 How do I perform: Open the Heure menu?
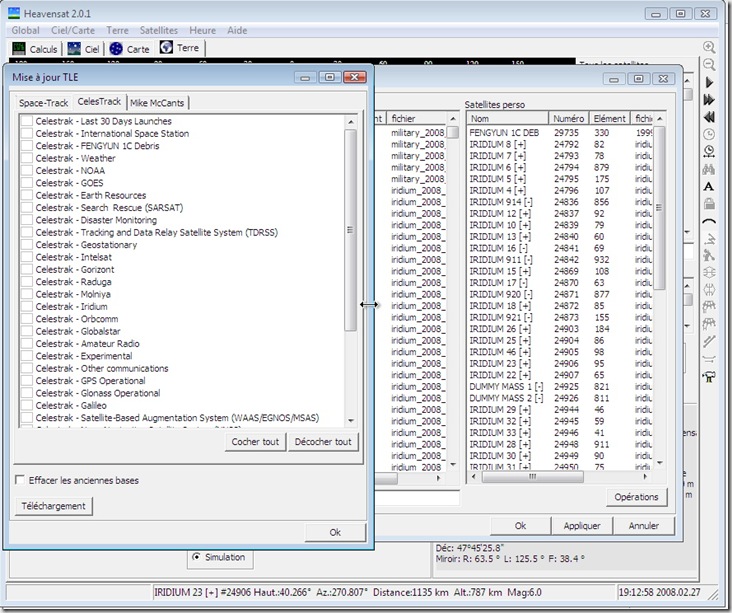tap(202, 30)
